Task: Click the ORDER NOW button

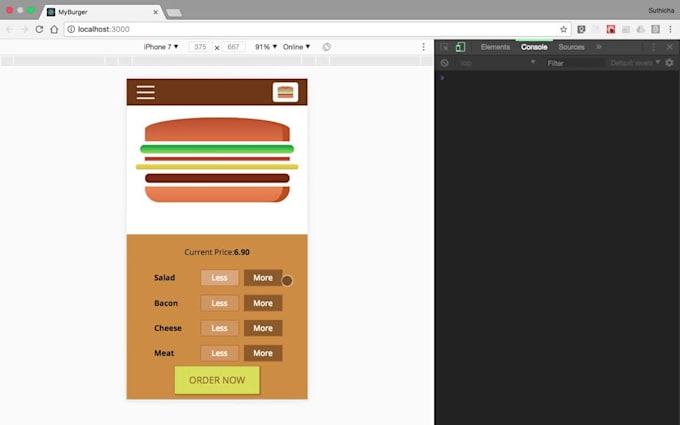Action: [x=217, y=380]
